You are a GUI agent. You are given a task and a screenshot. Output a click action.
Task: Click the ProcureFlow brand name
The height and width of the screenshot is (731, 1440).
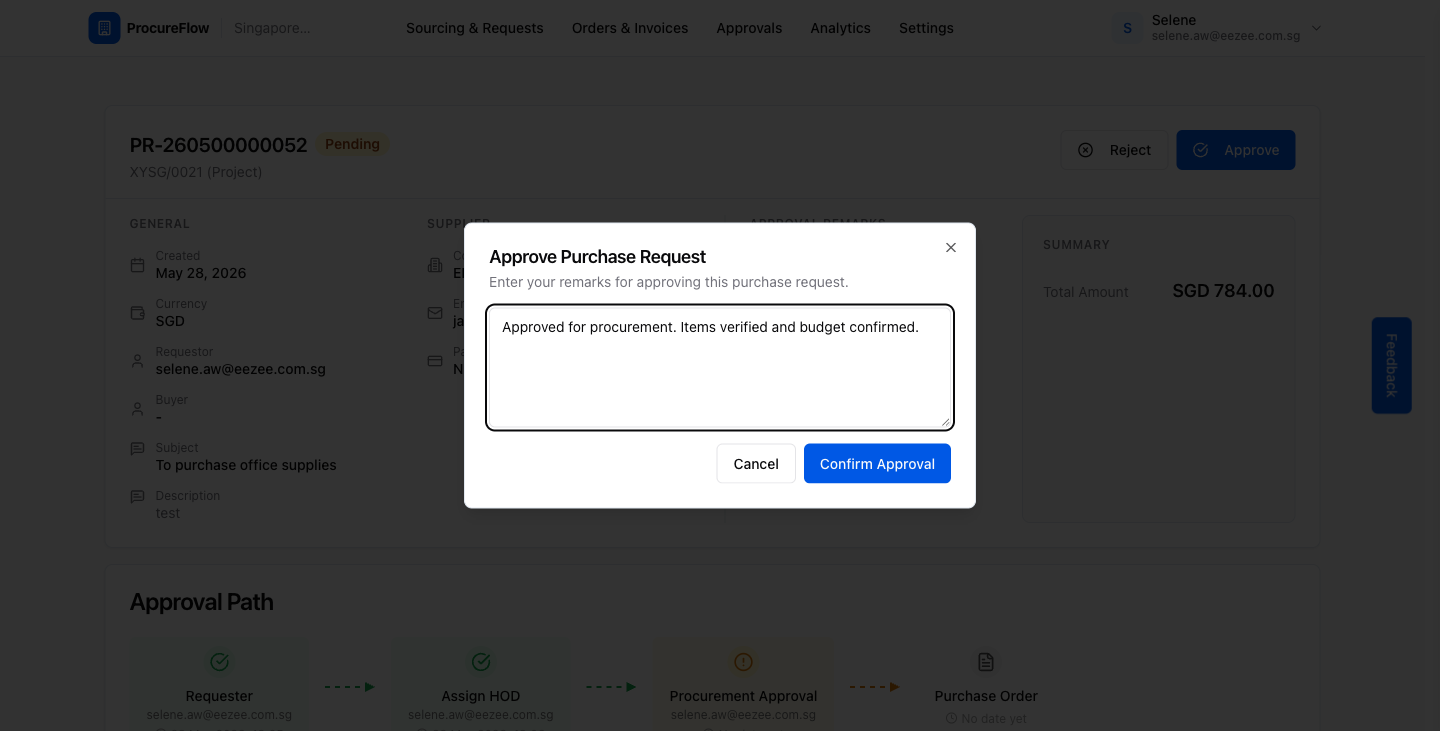tap(168, 28)
